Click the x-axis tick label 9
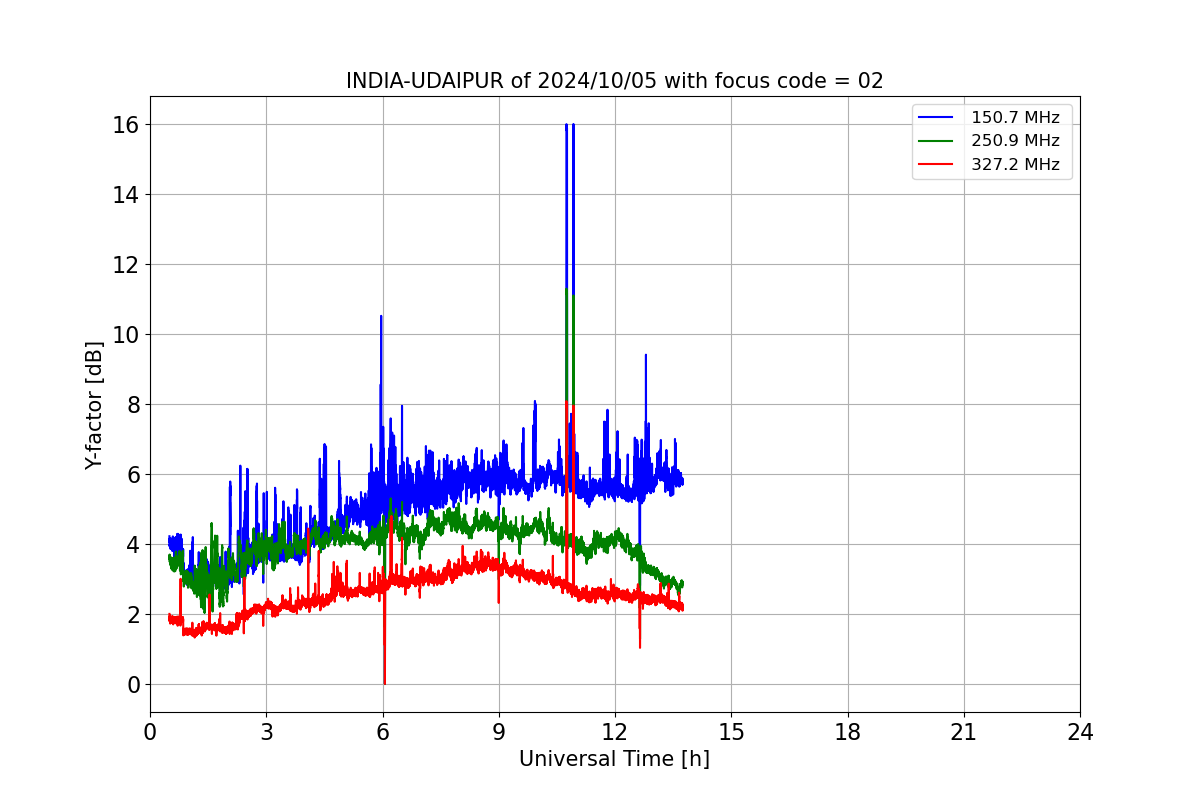This screenshot has height=800, width=1200. click(x=499, y=732)
